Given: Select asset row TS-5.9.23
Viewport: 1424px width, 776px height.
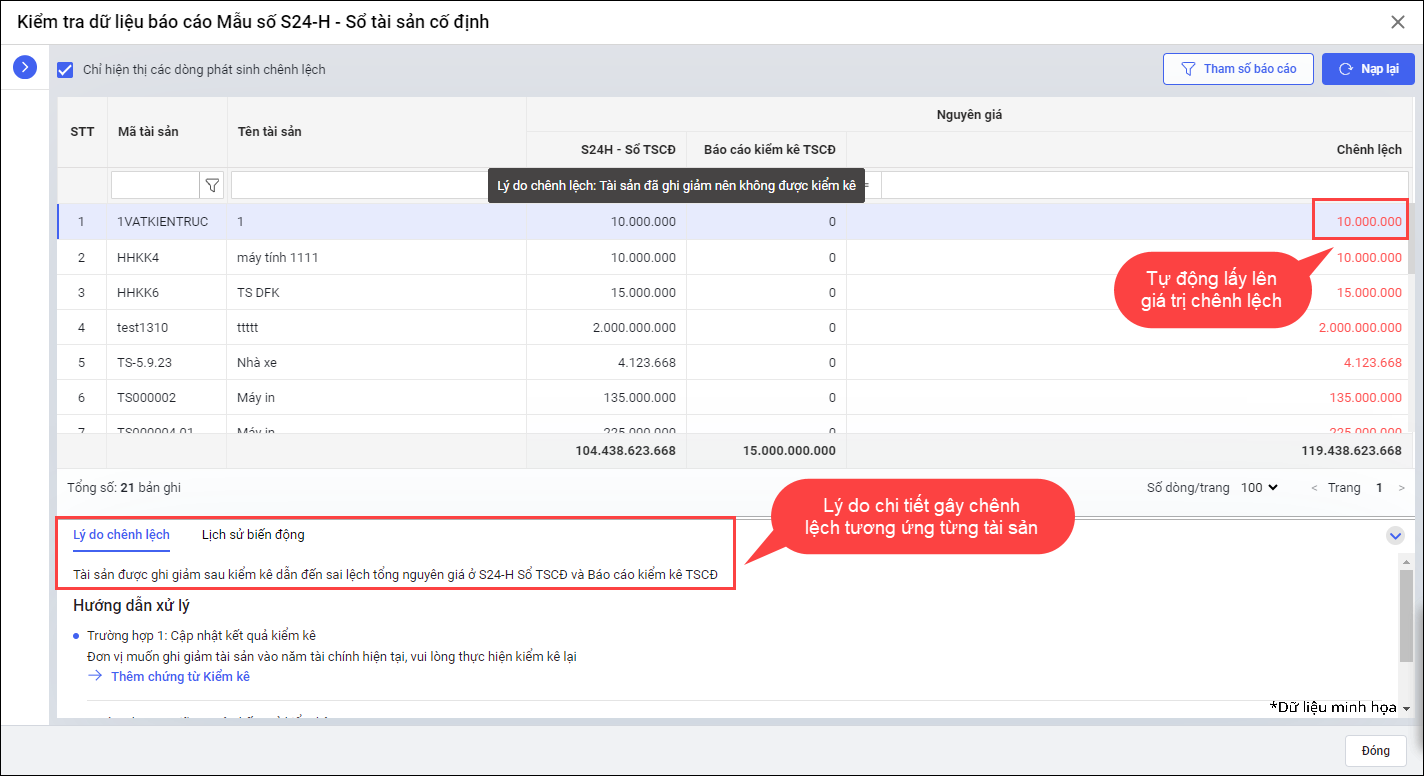Looking at the screenshot, I should coord(733,362).
